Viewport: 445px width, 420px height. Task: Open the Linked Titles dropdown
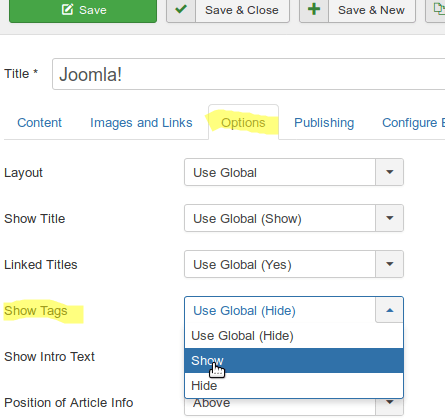click(x=294, y=264)
